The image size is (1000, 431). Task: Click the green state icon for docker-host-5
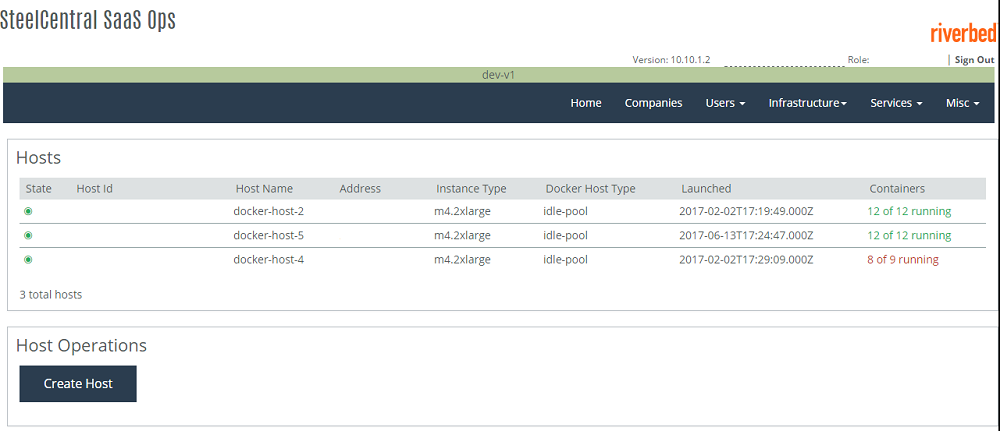pyautogui.click(x=28, y=235)
